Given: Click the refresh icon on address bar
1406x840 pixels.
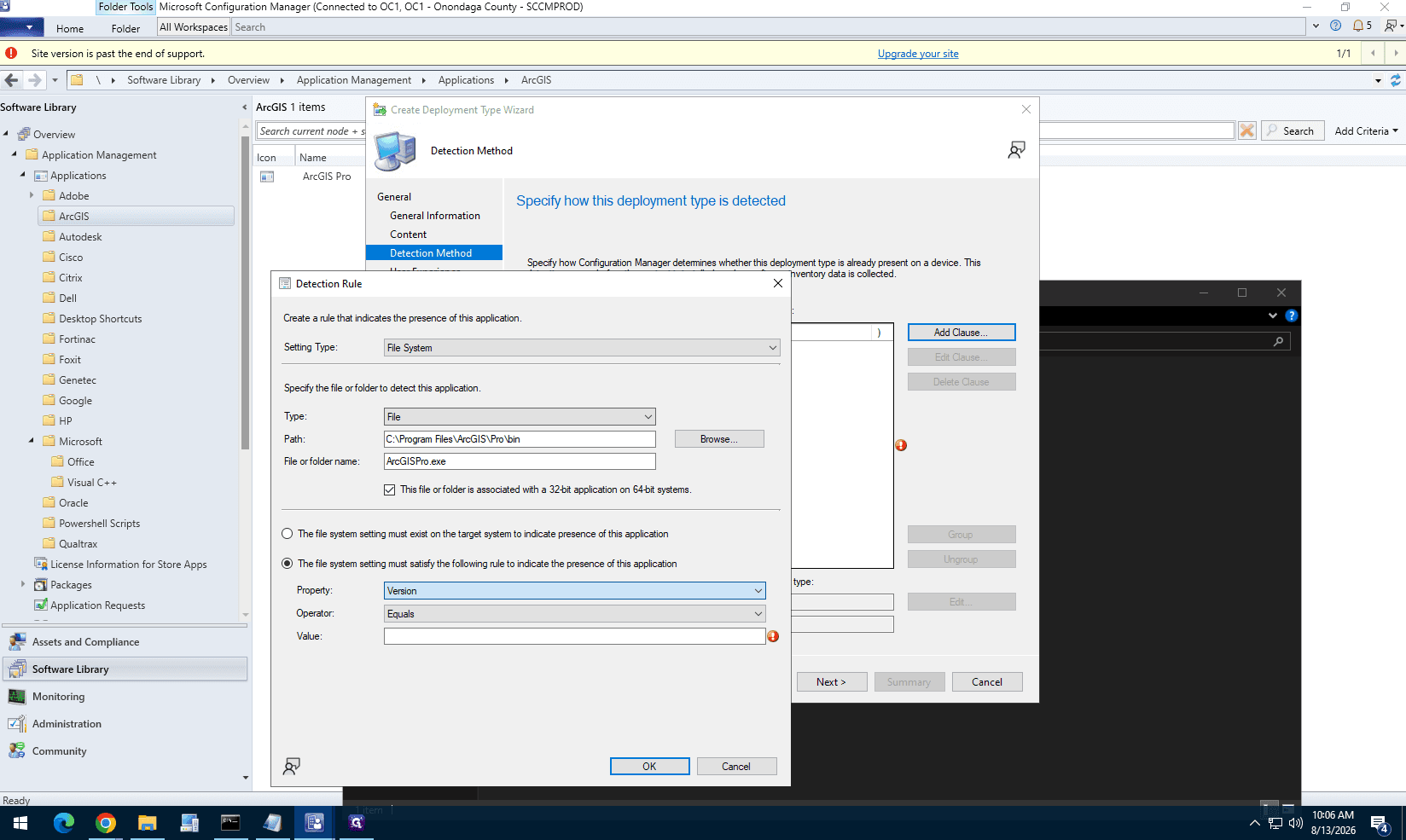Looking at the screenshot, I should 1396,80.
